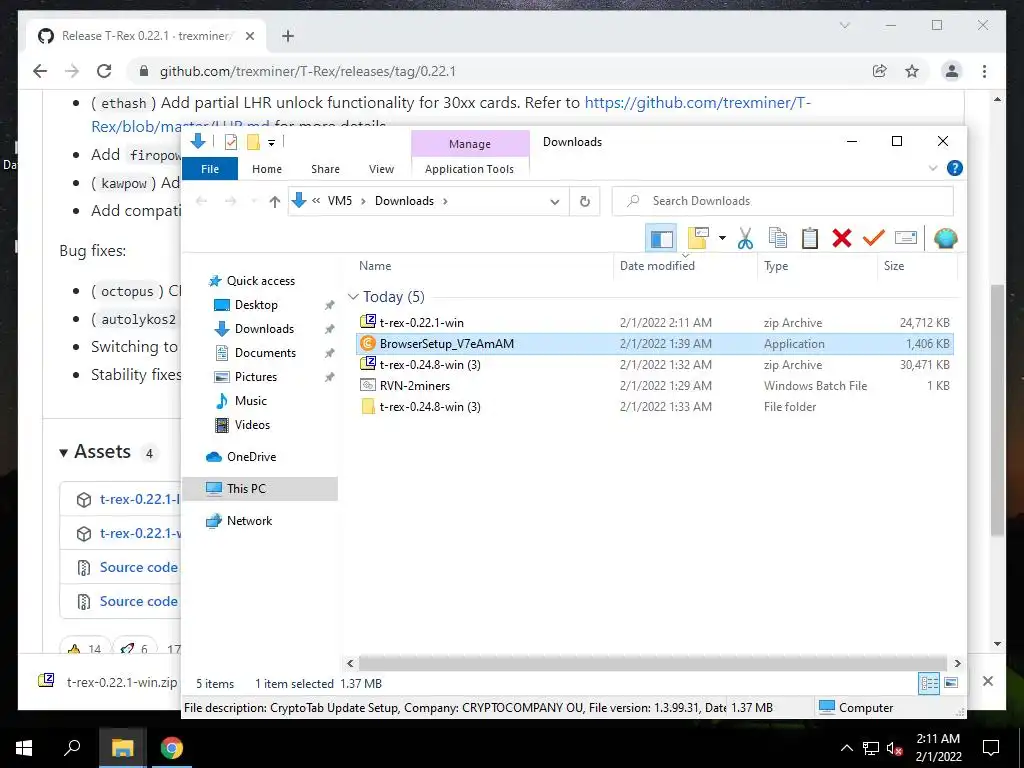Expand the address bar history dropdown

coord(554,202)
